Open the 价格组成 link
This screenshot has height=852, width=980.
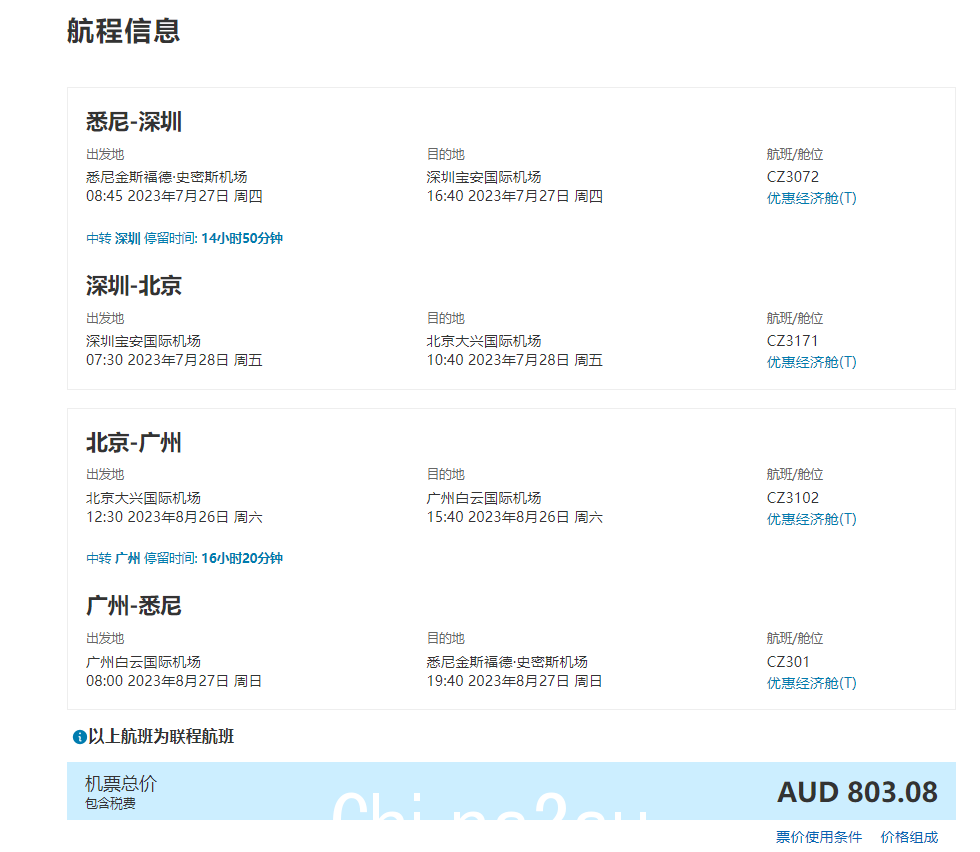[x=909, y=837]
